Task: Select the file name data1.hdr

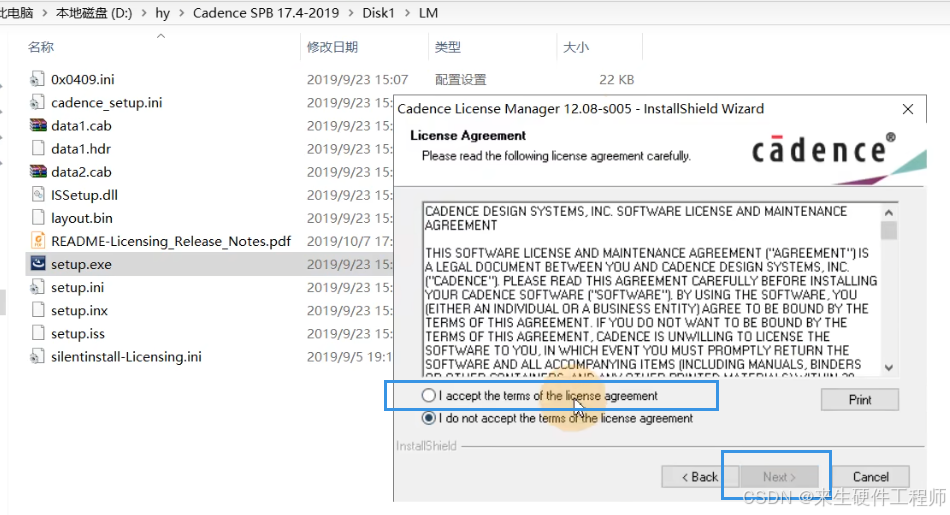Action: pos(81,148)
